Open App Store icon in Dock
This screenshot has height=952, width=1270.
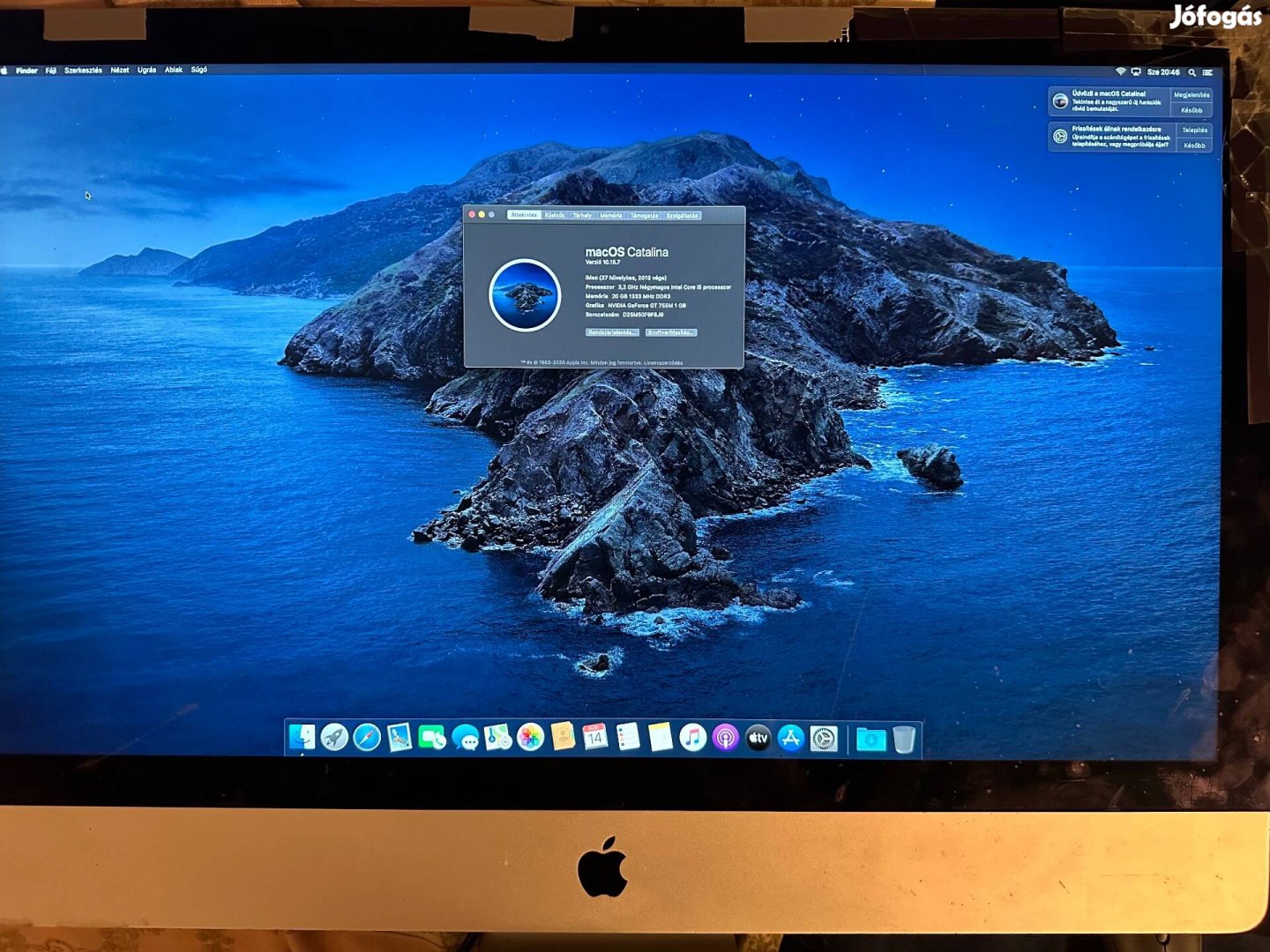click(791, 738)
